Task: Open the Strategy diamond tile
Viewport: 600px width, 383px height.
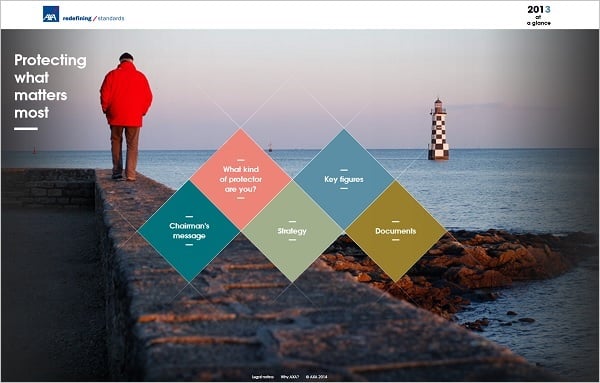Action: coord(292,231)
